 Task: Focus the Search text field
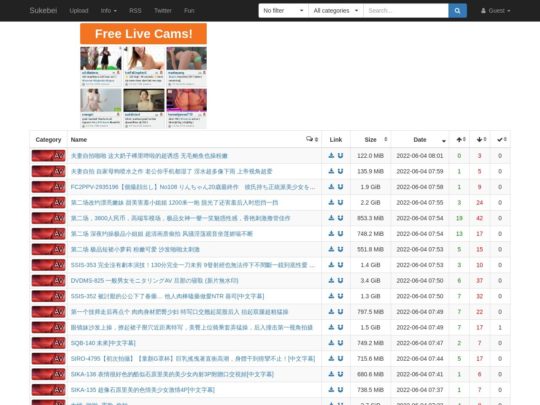coord(406,11)
